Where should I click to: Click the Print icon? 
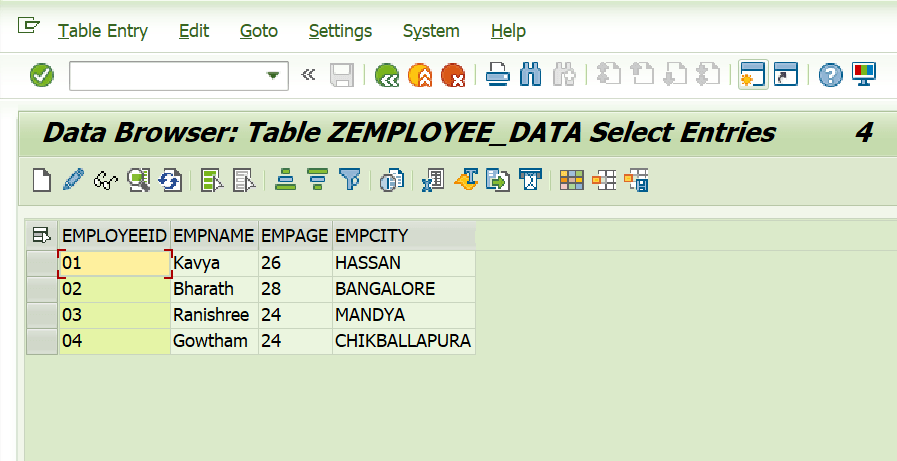click(498, 75)
